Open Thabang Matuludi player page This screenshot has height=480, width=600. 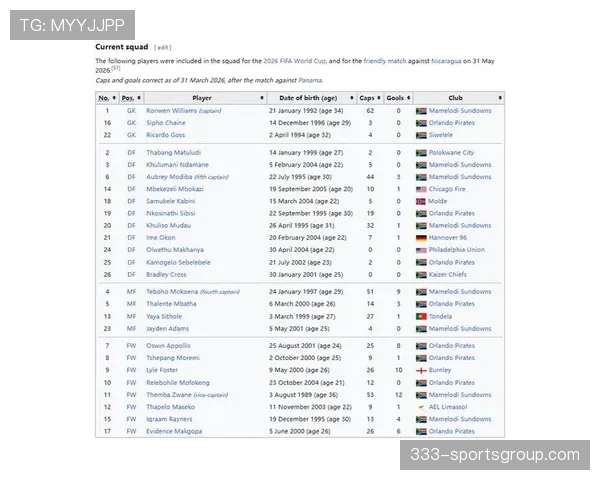(173, 152)
